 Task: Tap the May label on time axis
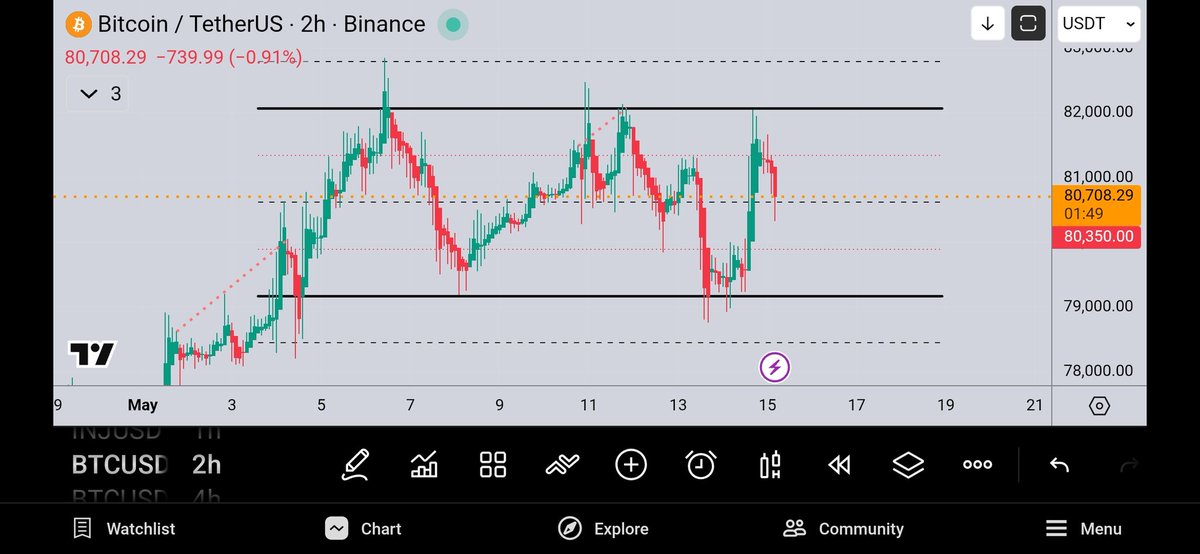click(x=143, y=405)
